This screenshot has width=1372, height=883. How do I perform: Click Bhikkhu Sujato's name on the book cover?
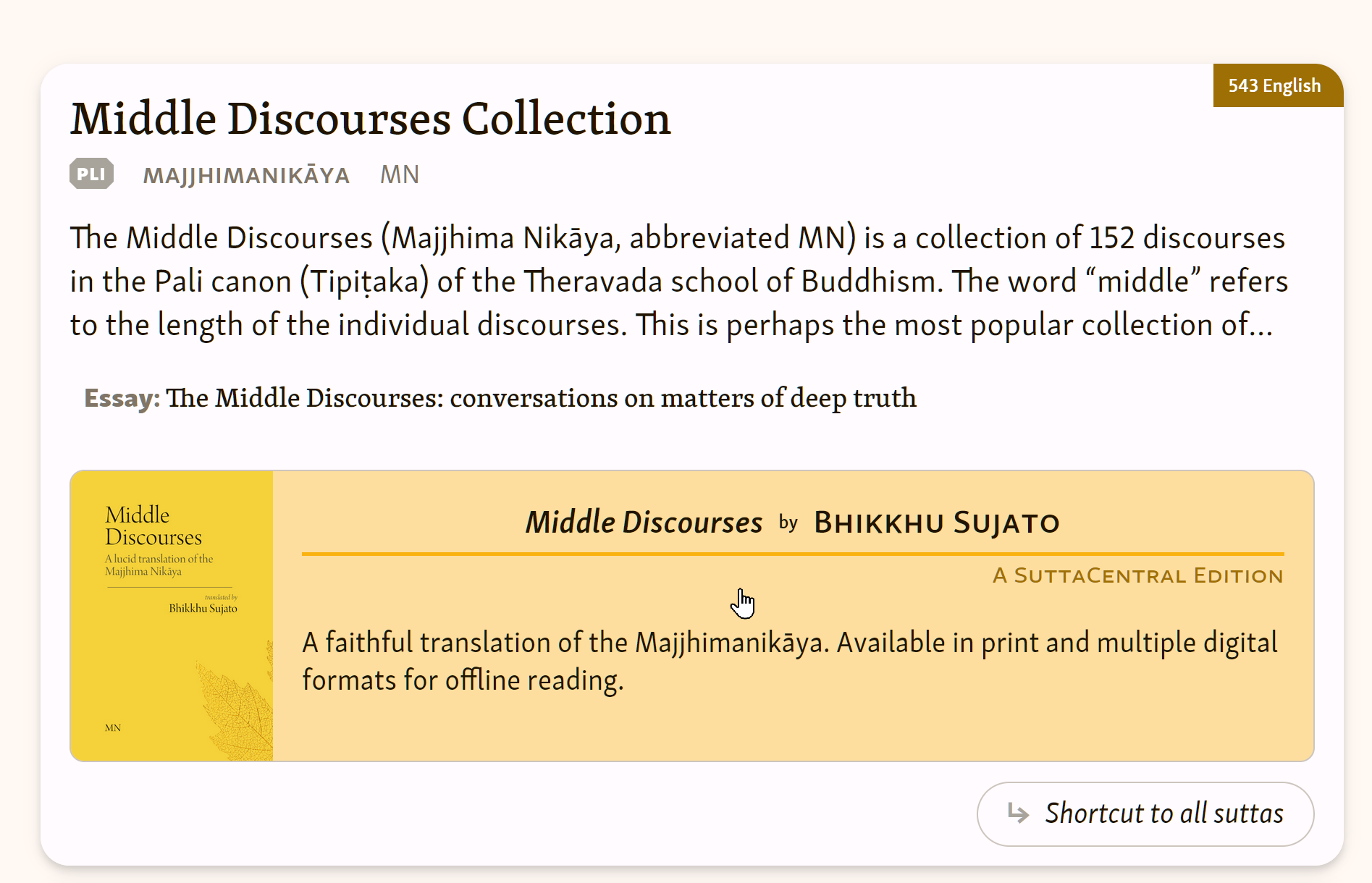203,609
